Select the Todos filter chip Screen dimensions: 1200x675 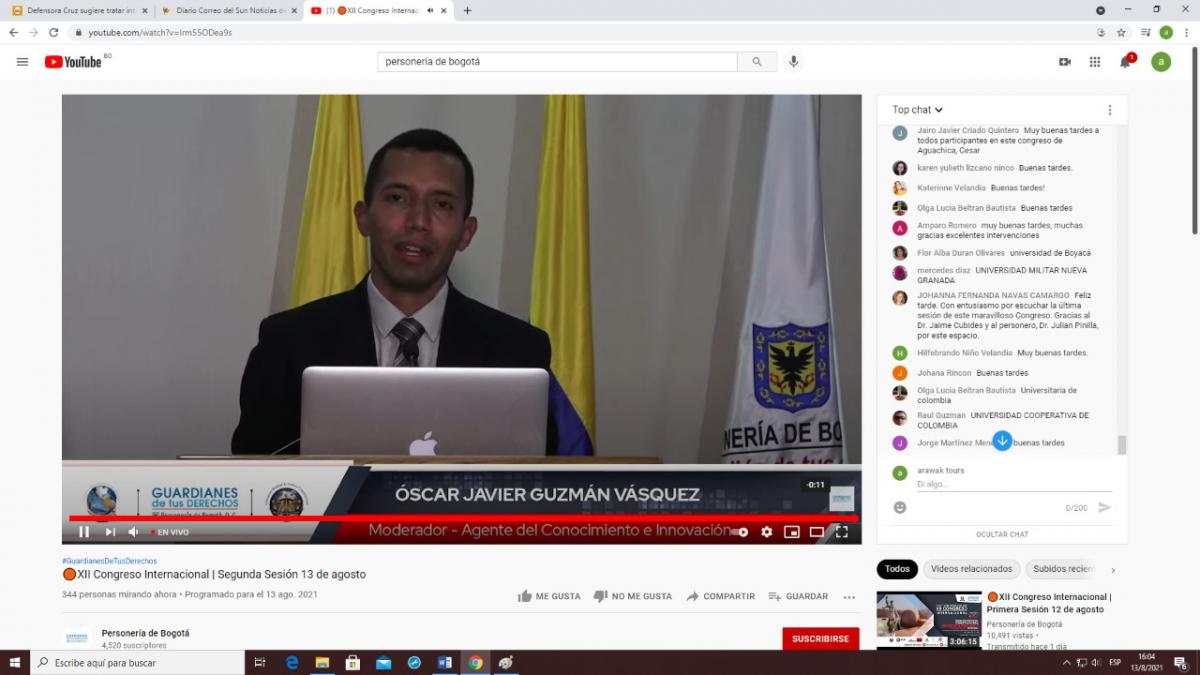(897, 569)
